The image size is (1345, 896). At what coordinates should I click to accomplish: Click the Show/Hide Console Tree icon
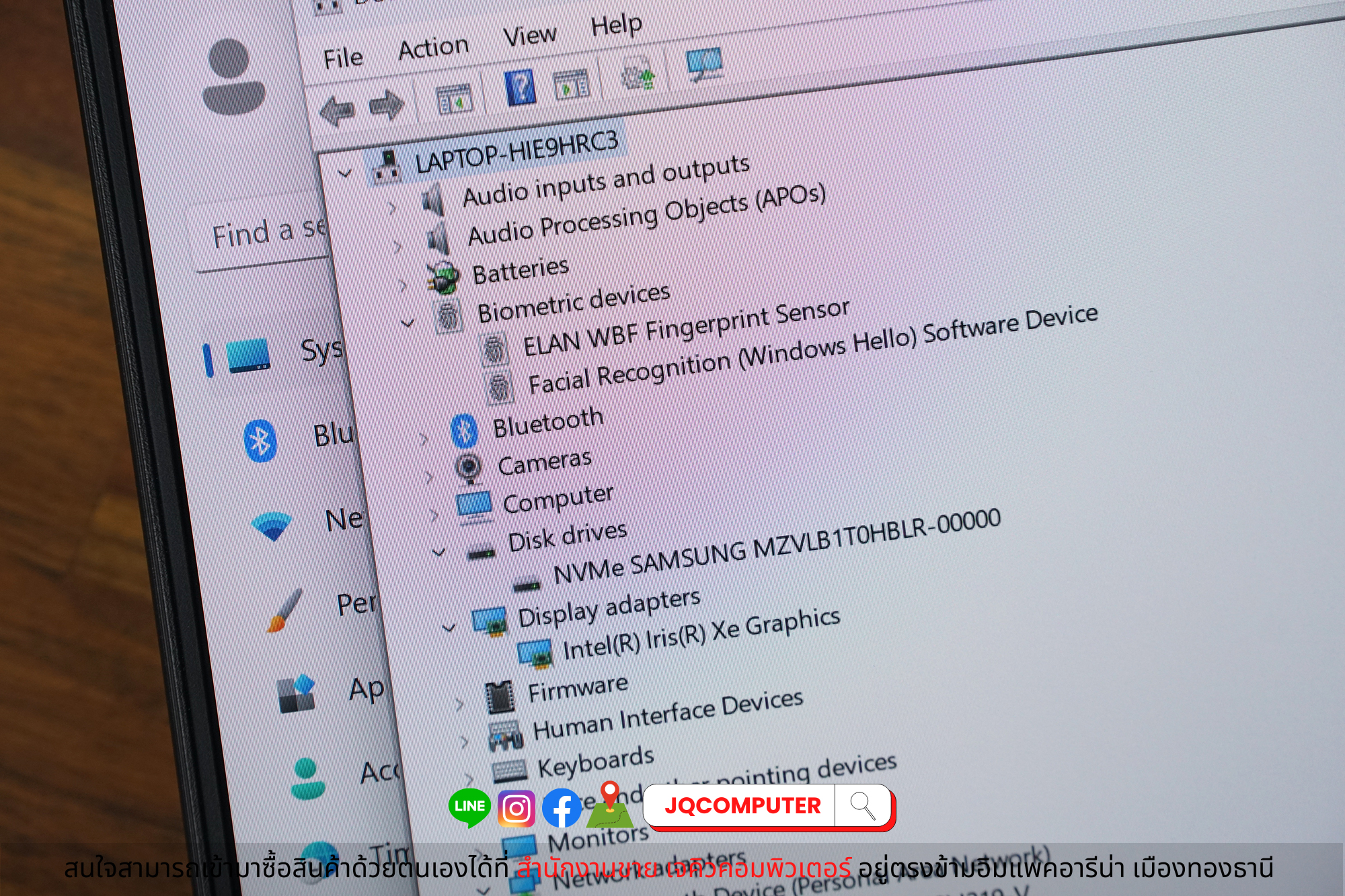point(454,100)
